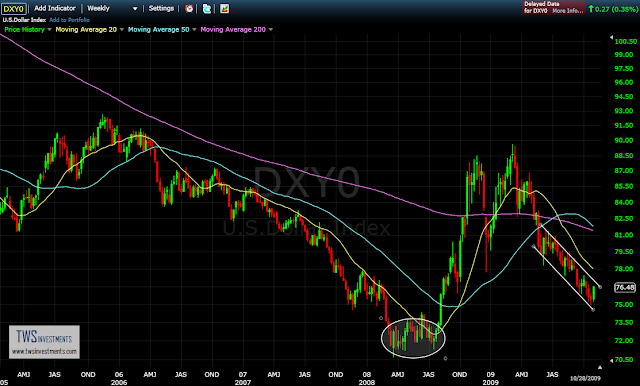640x386 pixels.
Task: Open the More Info link for delayed data
Action: click(x=568, y=11)
